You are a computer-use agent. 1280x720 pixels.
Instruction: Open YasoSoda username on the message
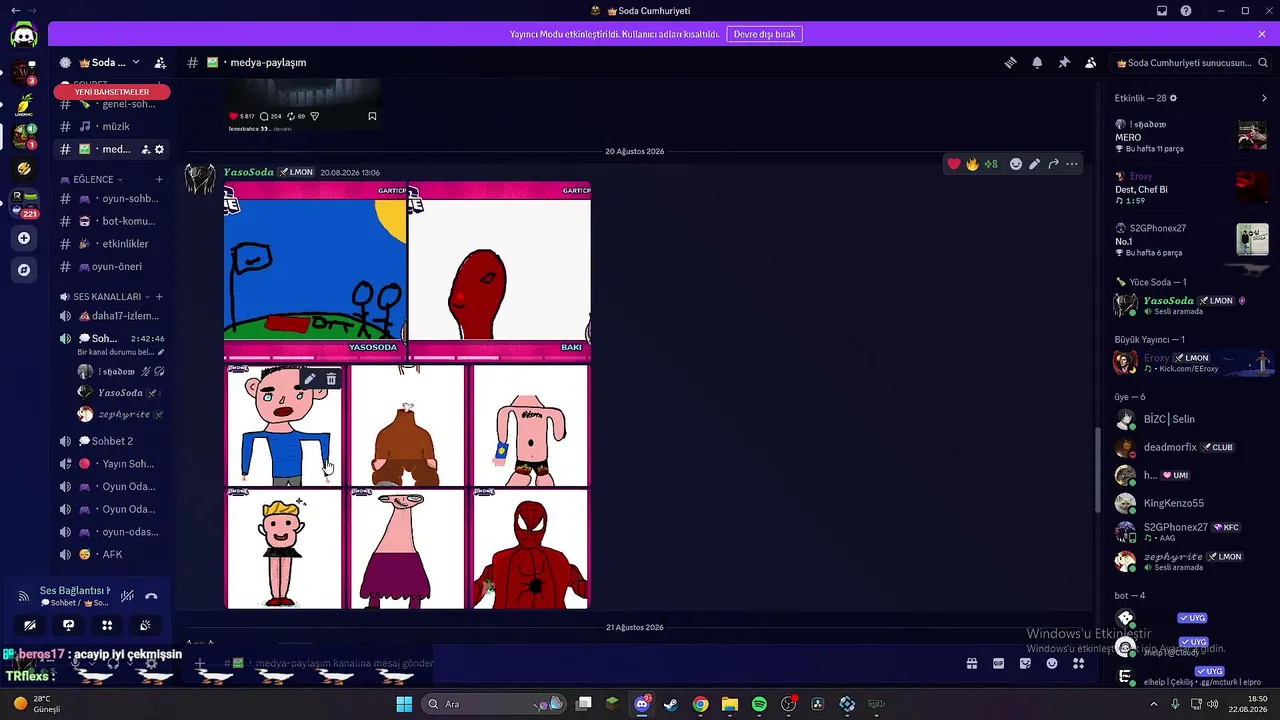249,172
